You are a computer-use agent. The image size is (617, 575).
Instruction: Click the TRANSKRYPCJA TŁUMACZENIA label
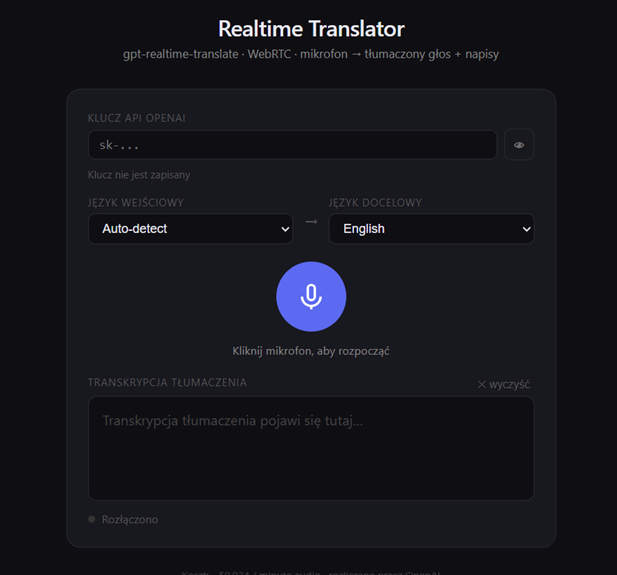167,383
